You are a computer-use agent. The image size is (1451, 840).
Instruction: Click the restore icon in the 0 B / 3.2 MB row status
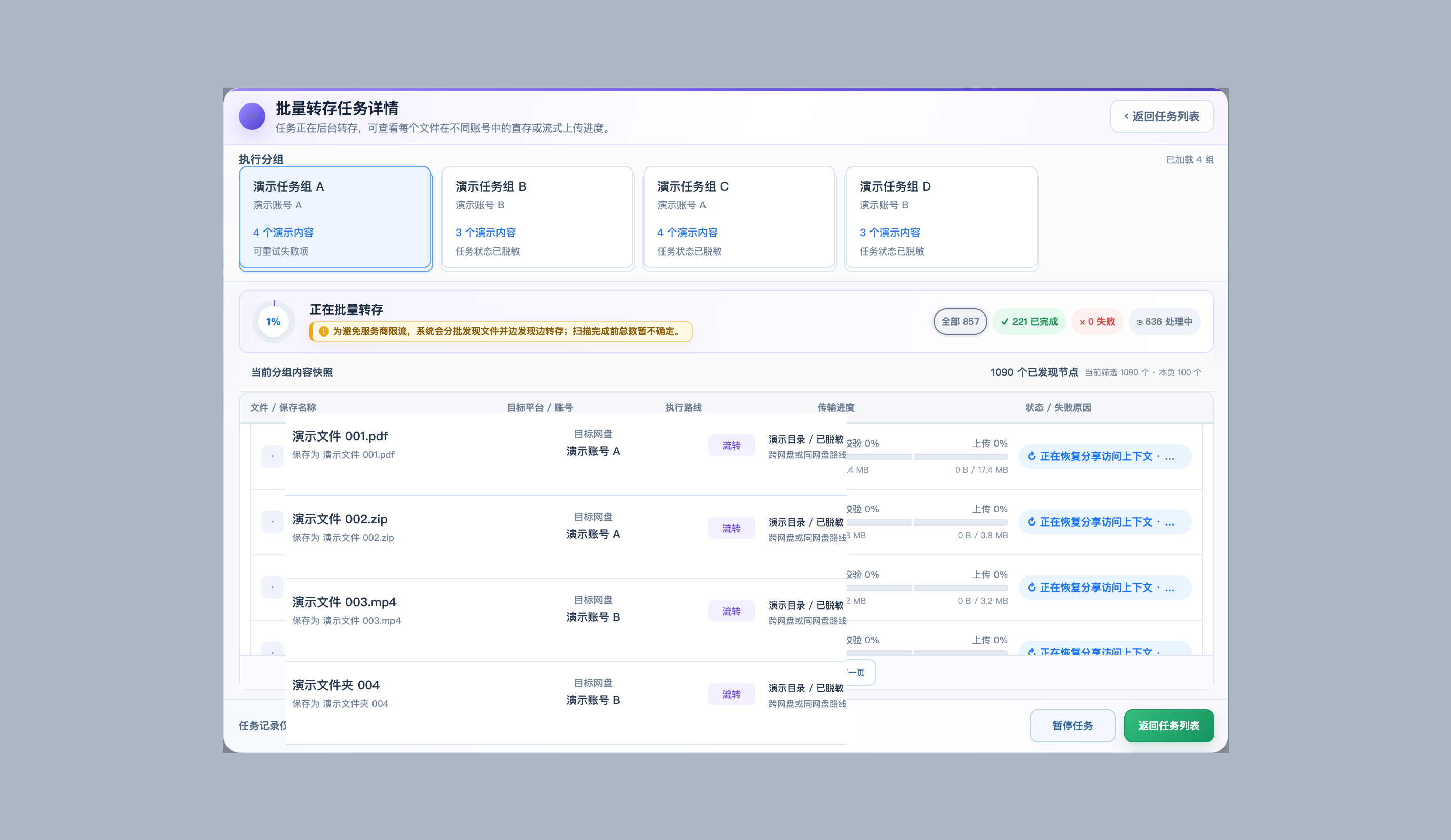tap(1032, 587)
